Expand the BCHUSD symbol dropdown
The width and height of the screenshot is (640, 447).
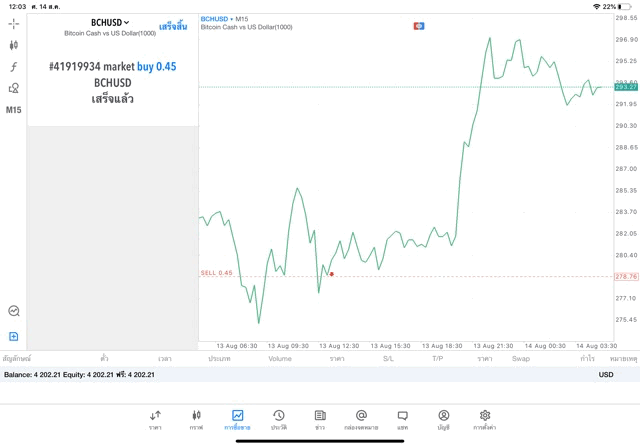(x=111, y=22)
